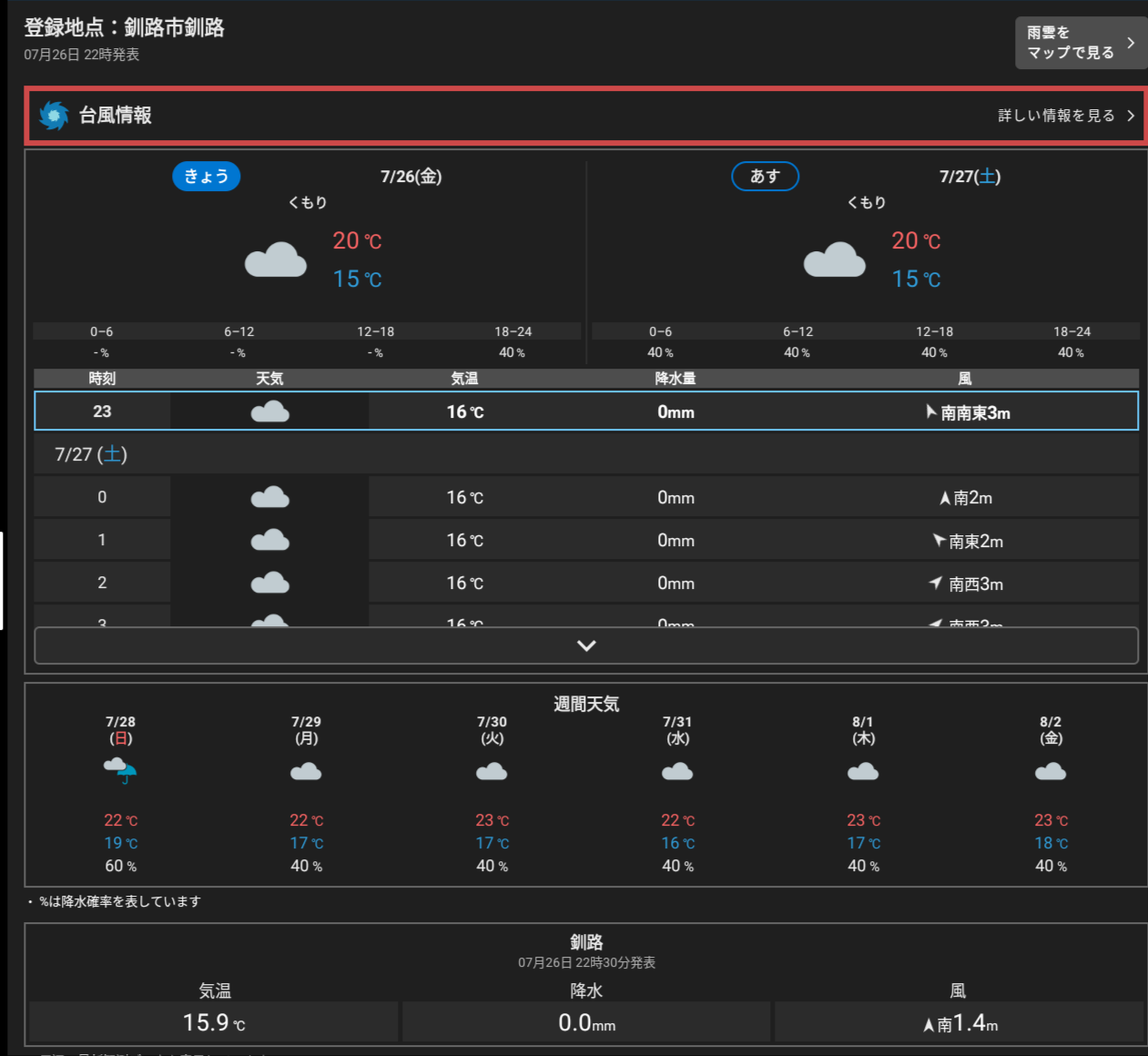Click the wind arrow next to 南西3m
The image size is (1148, 1056).
click(x=935, y=583)
